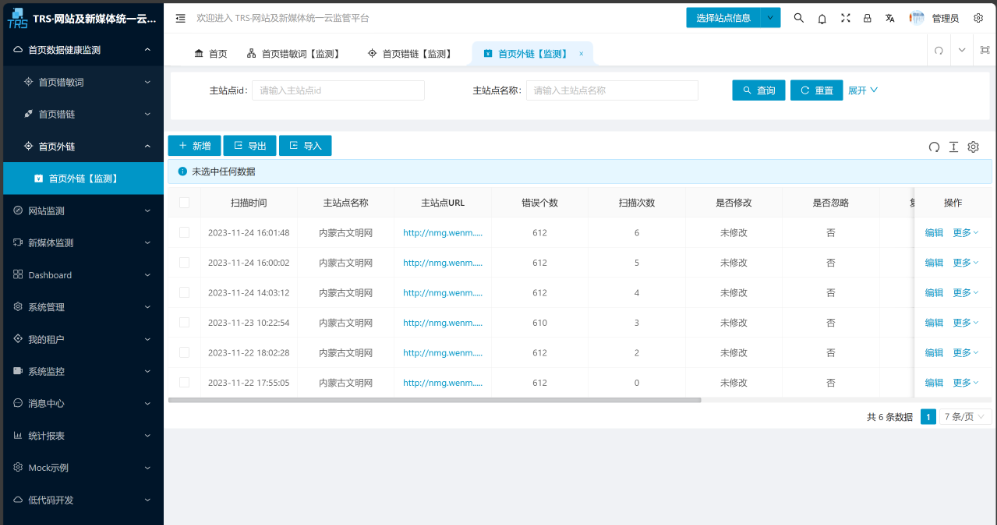The image size is (997, 525).
Task: Click the search magnifier icon in header
Action: coord(798,18)
